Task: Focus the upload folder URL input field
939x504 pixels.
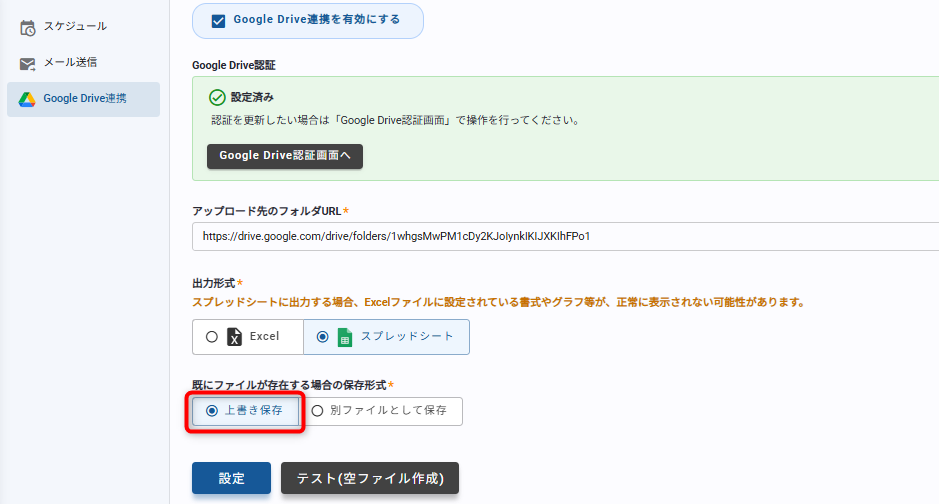Action: 565,236
